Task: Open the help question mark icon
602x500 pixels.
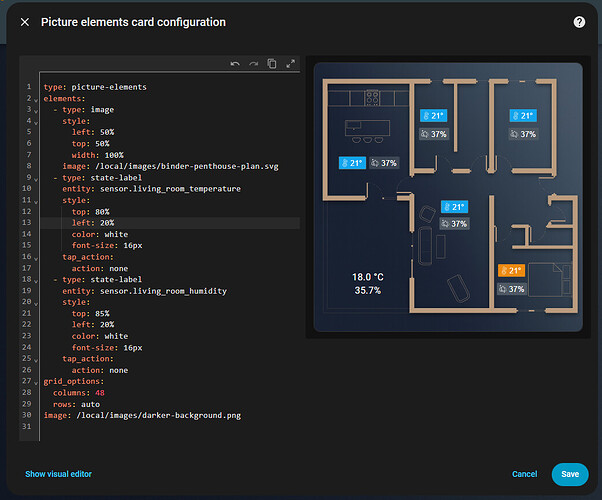Action: click(x=579, y=22)
